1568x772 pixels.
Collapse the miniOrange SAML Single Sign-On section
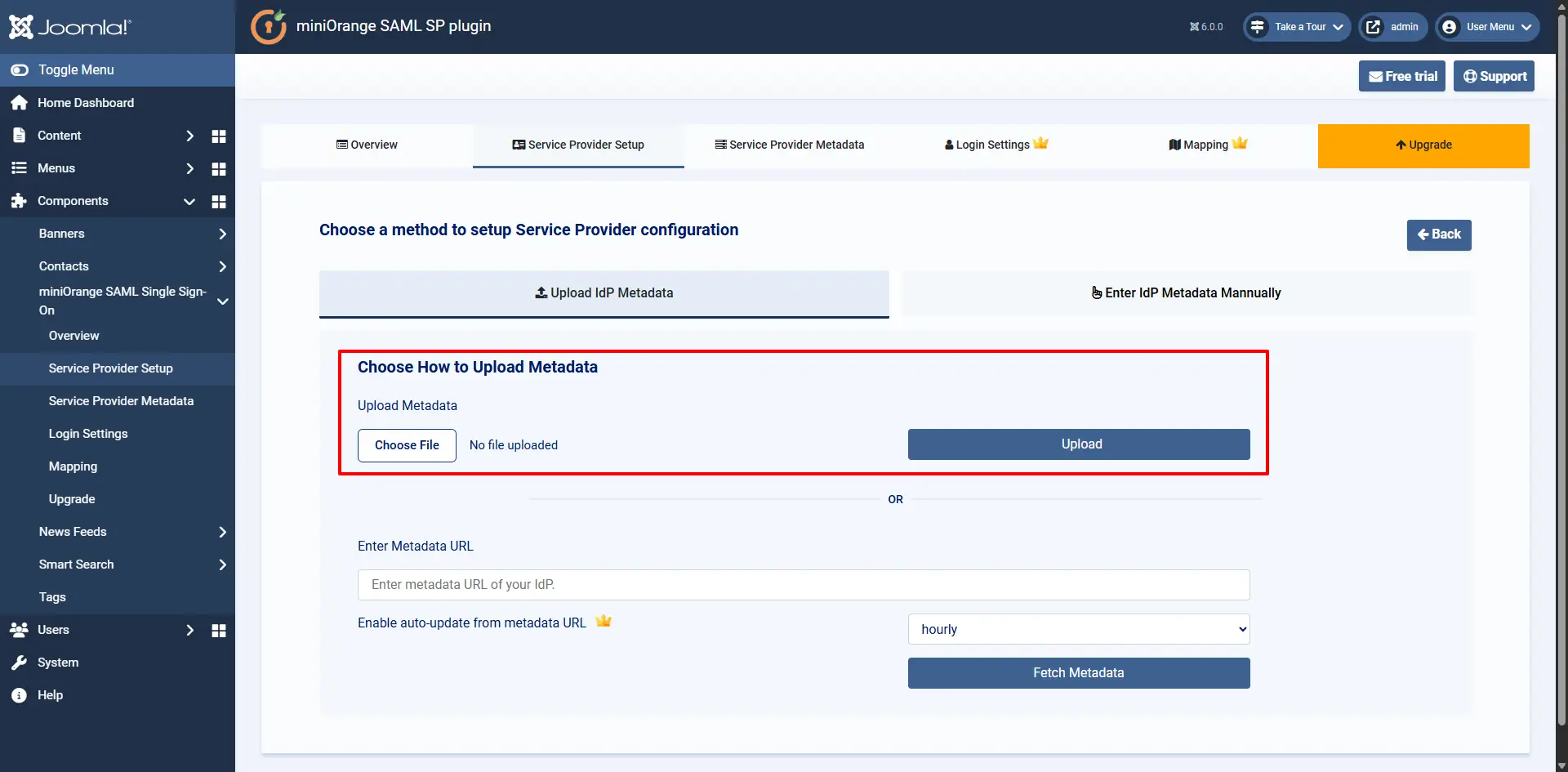[221, 301]
